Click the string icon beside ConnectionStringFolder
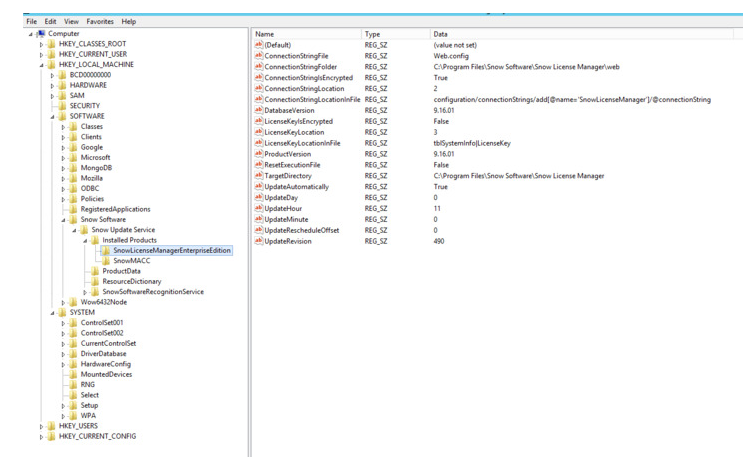The image size is (750, 467). tap(259, 67)
